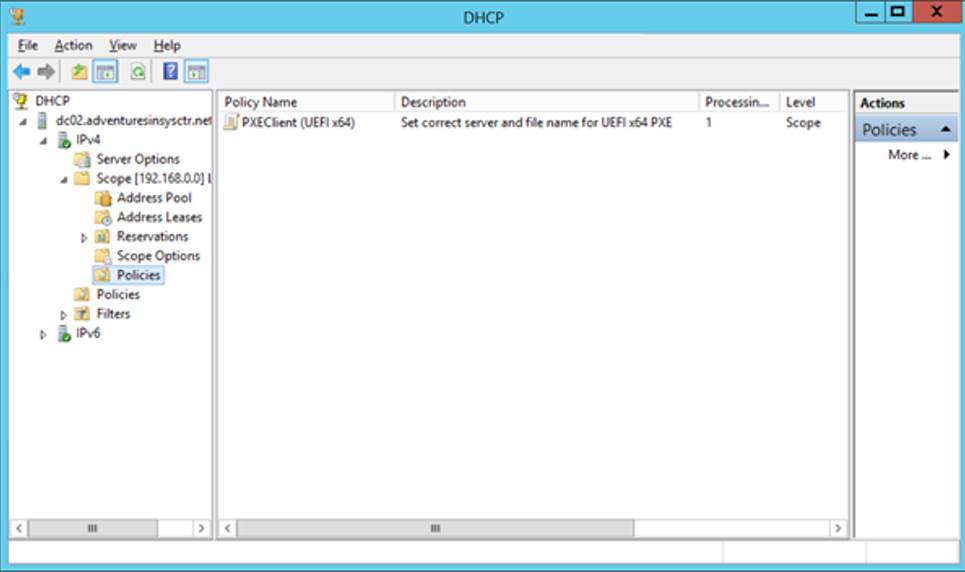965x572 pixels.
Task: Click the Up one level folder icon
Action: click(x=79, y=72)
